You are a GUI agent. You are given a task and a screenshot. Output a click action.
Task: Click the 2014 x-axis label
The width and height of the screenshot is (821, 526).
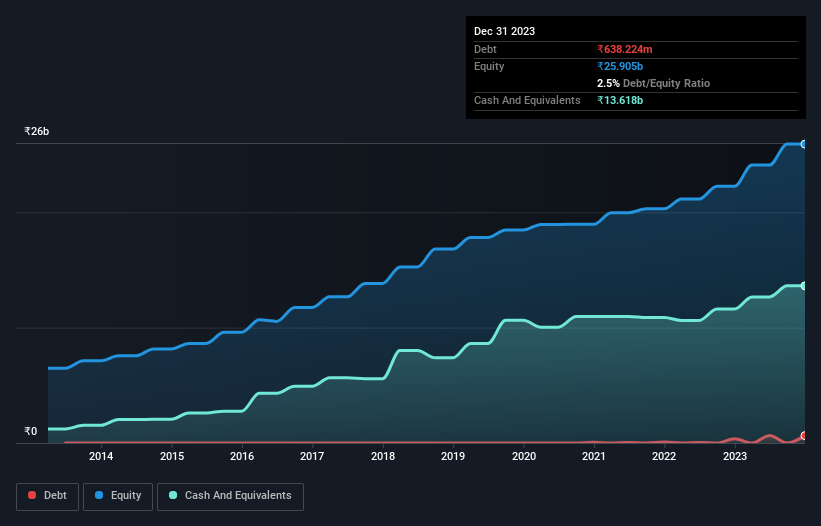[x=101, y=456]
